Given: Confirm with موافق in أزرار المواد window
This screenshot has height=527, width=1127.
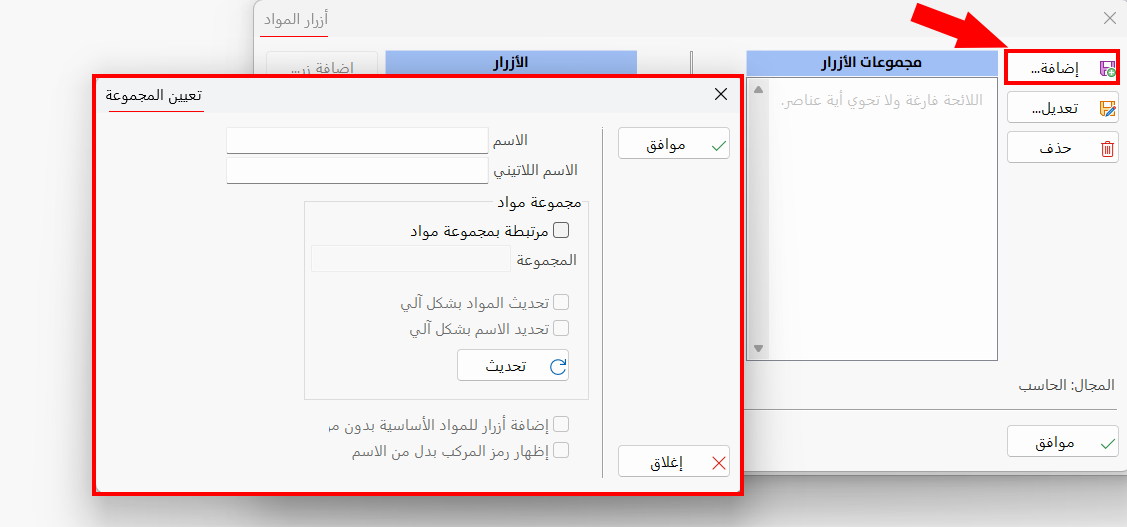Looking at the screenshot, I should pos(1062,441).
